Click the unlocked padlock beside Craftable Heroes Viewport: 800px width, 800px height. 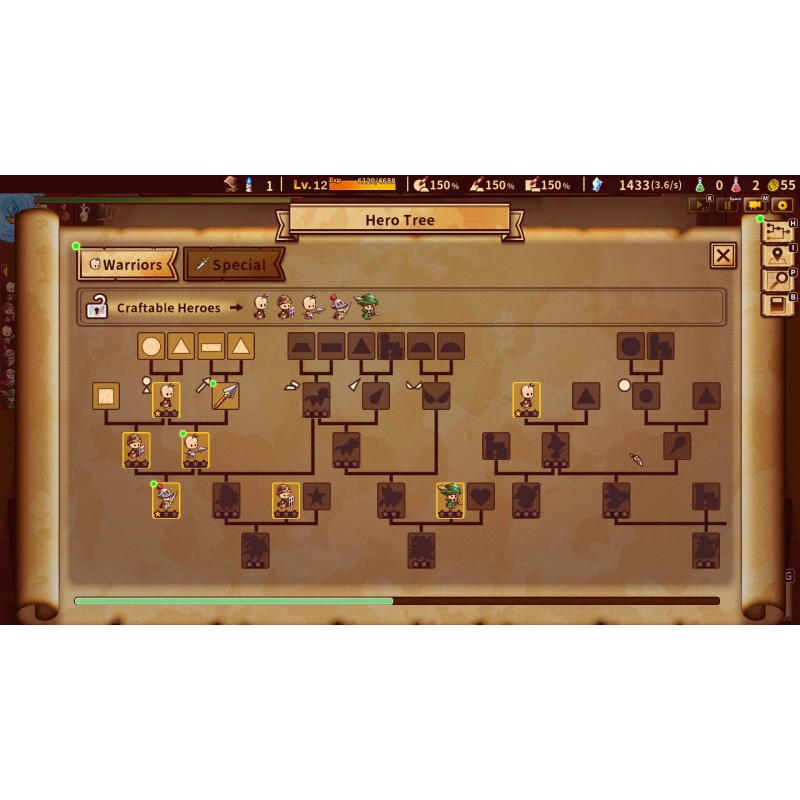tap(97, 307)
